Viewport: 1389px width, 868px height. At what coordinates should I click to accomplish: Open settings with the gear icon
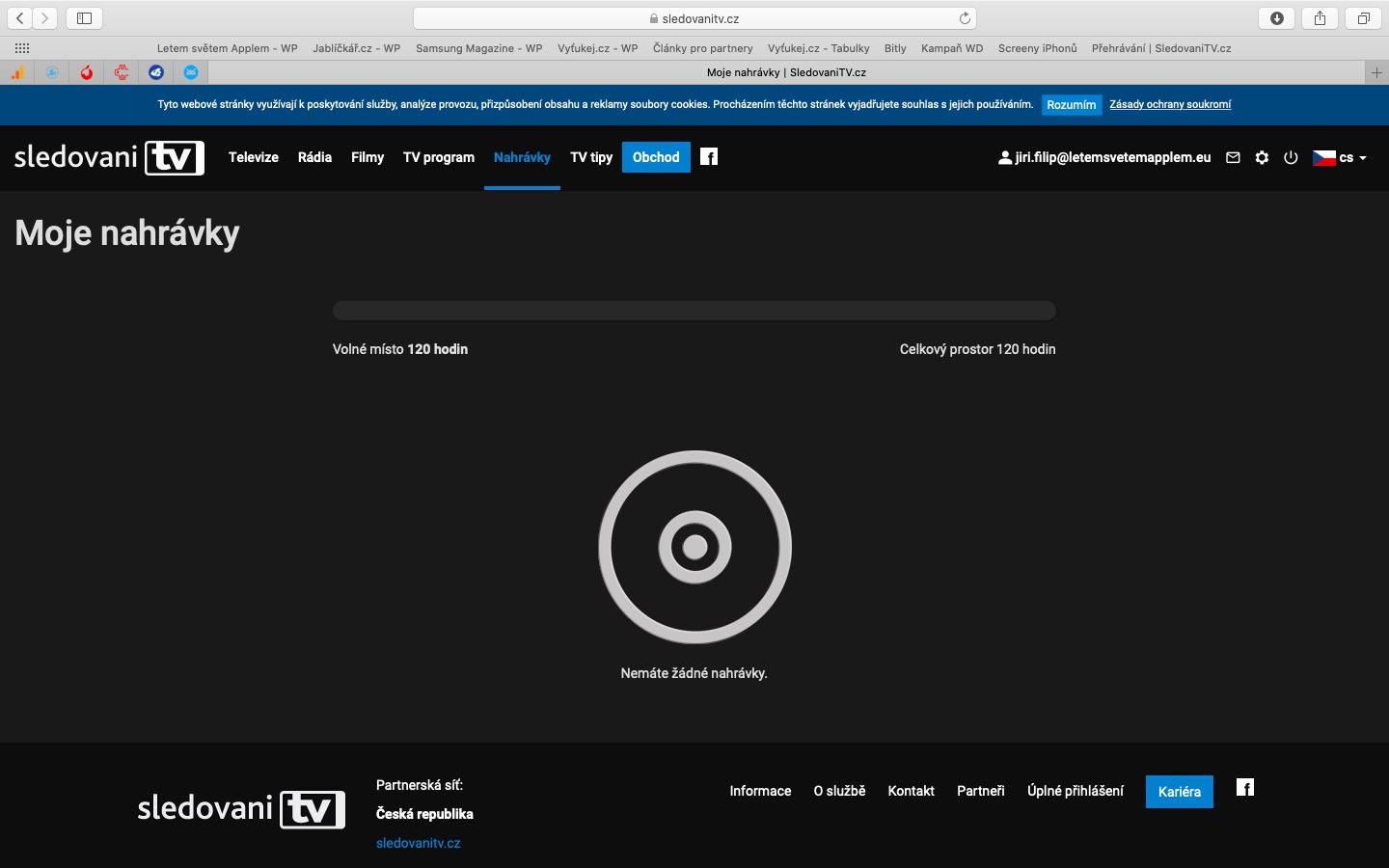[x=1262, y=157]
